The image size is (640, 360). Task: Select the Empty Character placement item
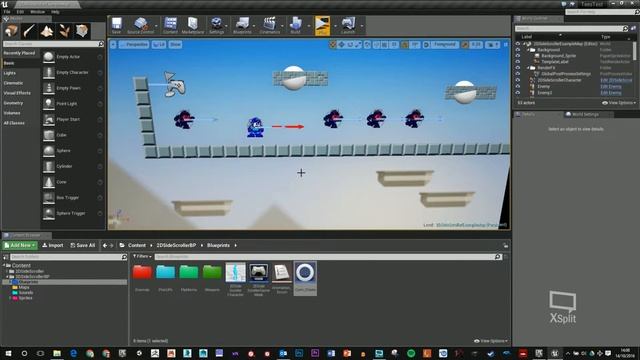coord(73,72)
